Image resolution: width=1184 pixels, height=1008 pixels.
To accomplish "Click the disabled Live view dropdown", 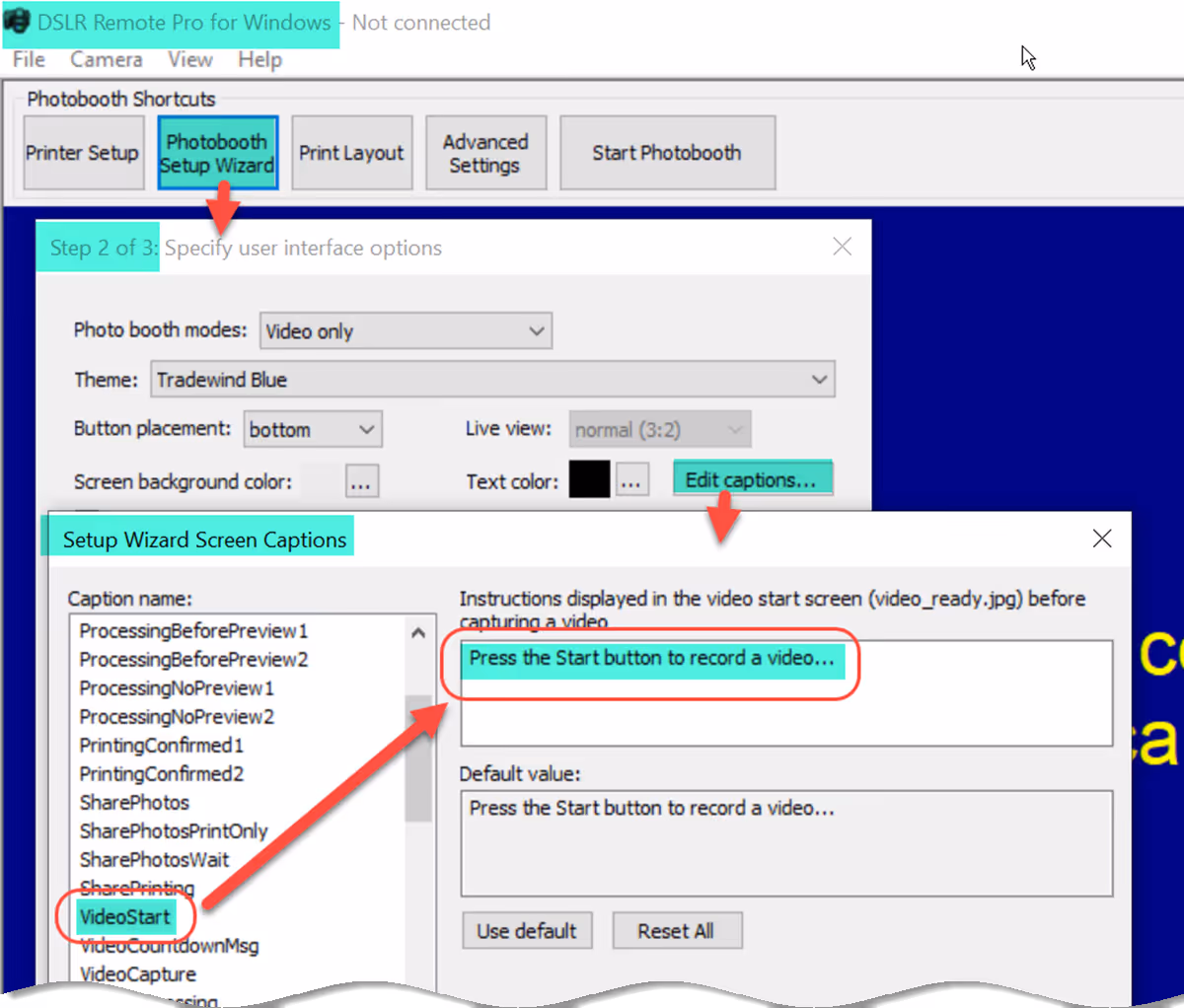I will click(659, 430).
